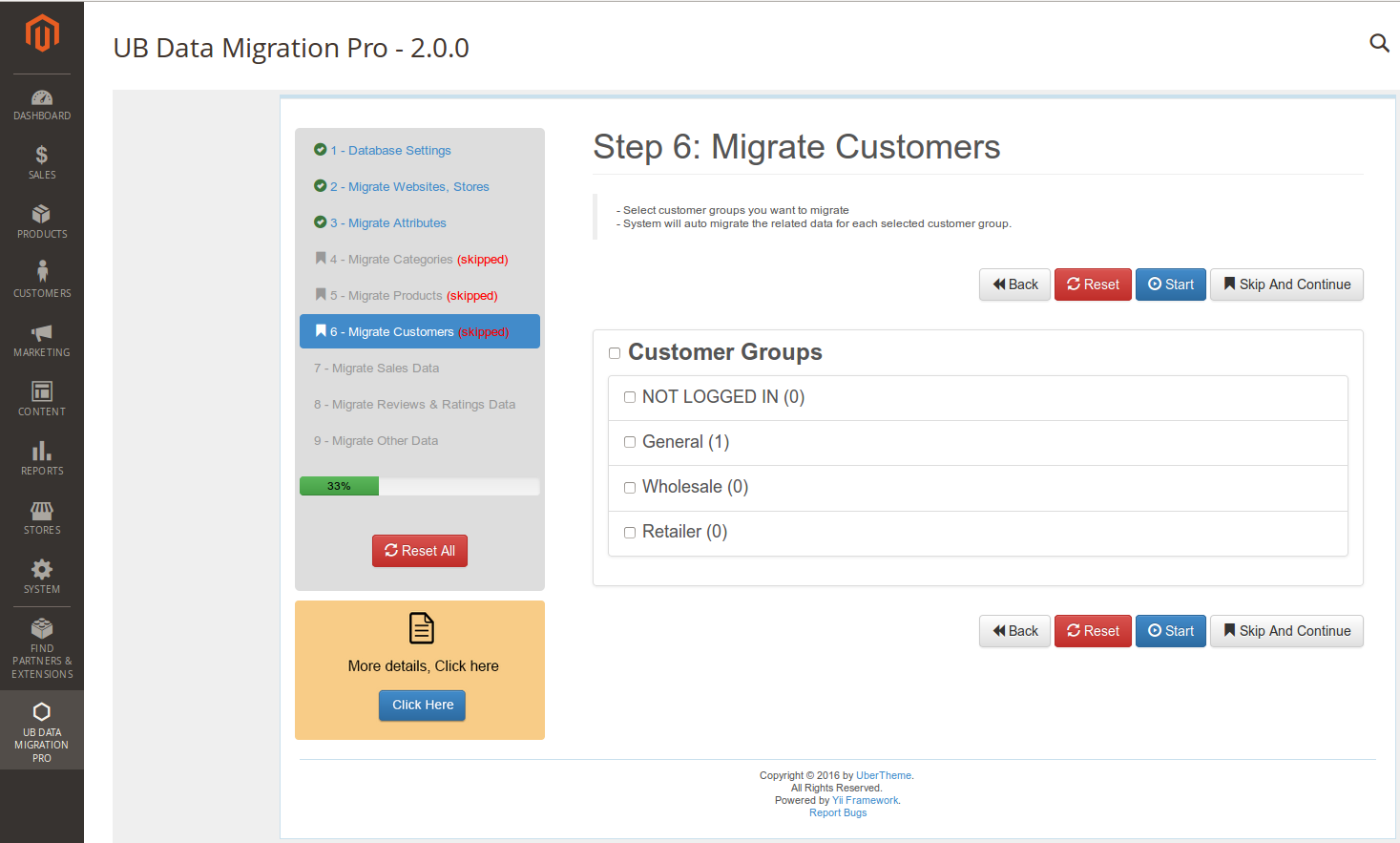Open step 4 - Migrate Categories

(391, 260)
